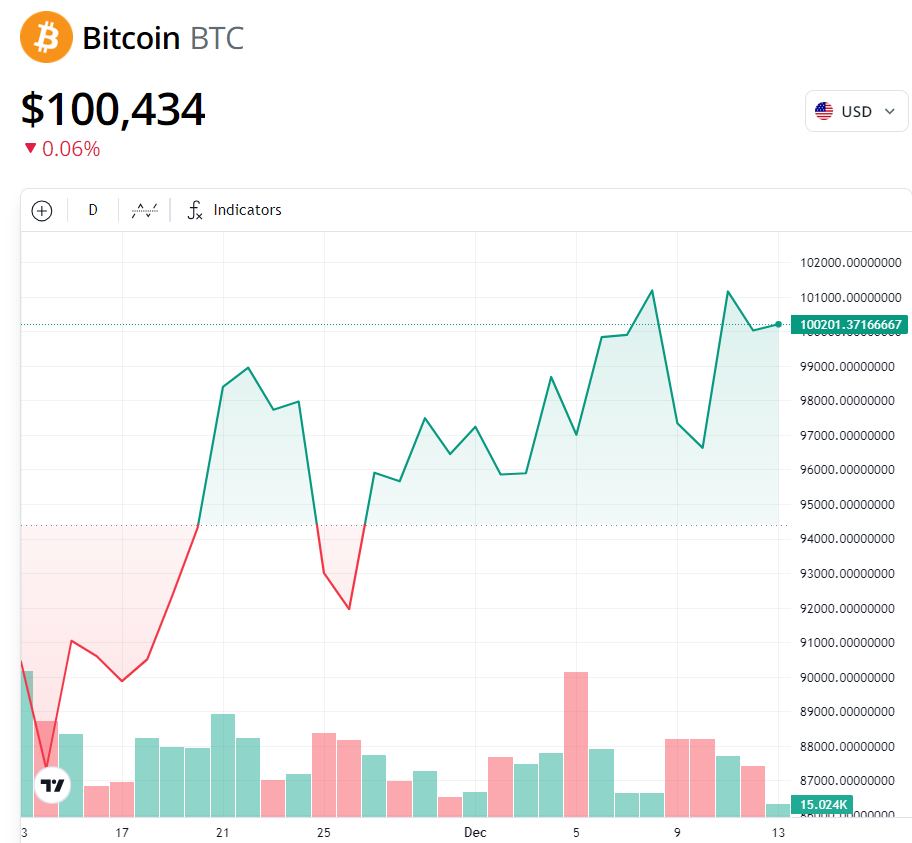Click the 0.06% change percentage
Screen dimensions: 912x843
click(x=71, y=149)
